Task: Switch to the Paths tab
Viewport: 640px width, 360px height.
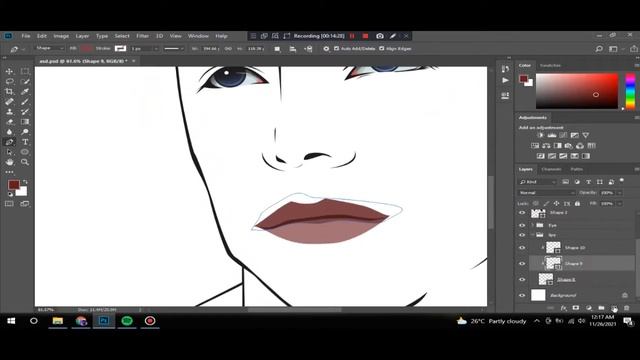Action: [576, 169]
